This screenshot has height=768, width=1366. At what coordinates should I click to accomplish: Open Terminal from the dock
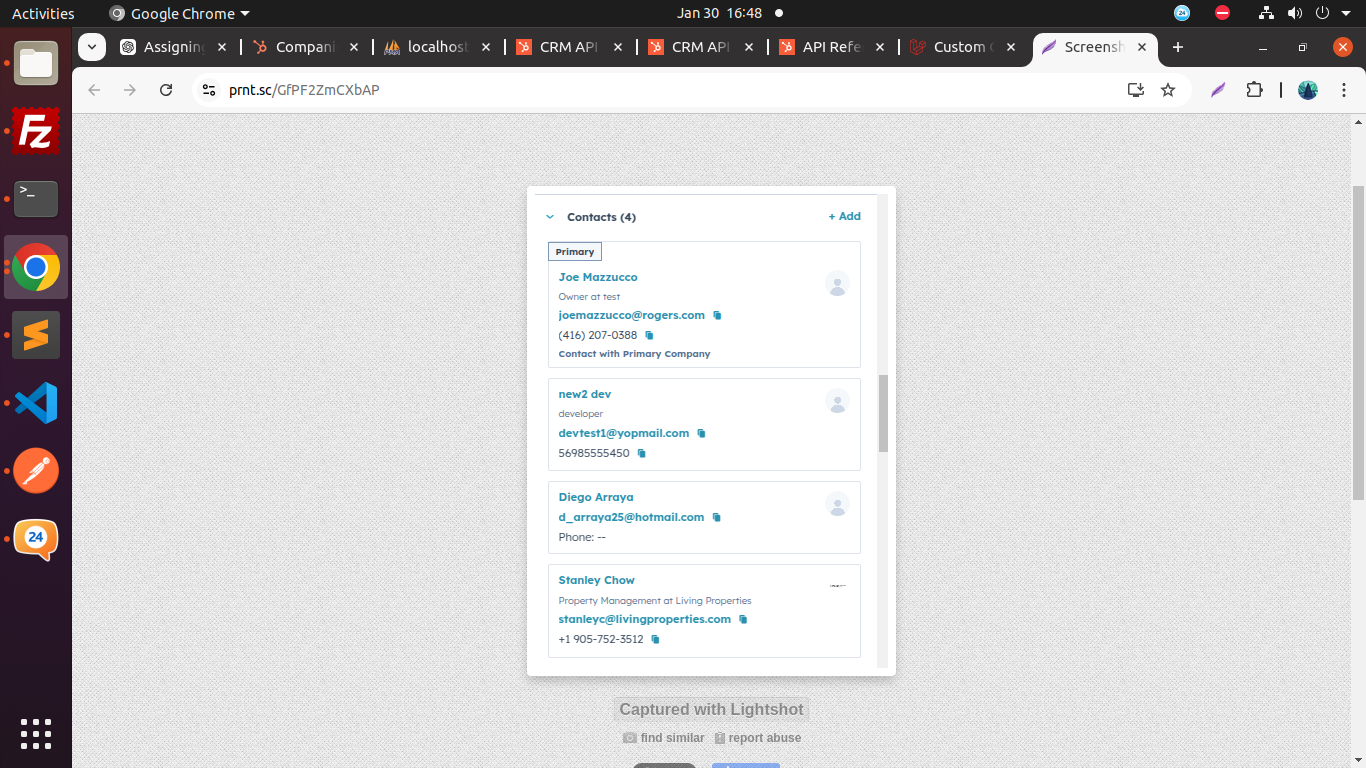[36, 199]
